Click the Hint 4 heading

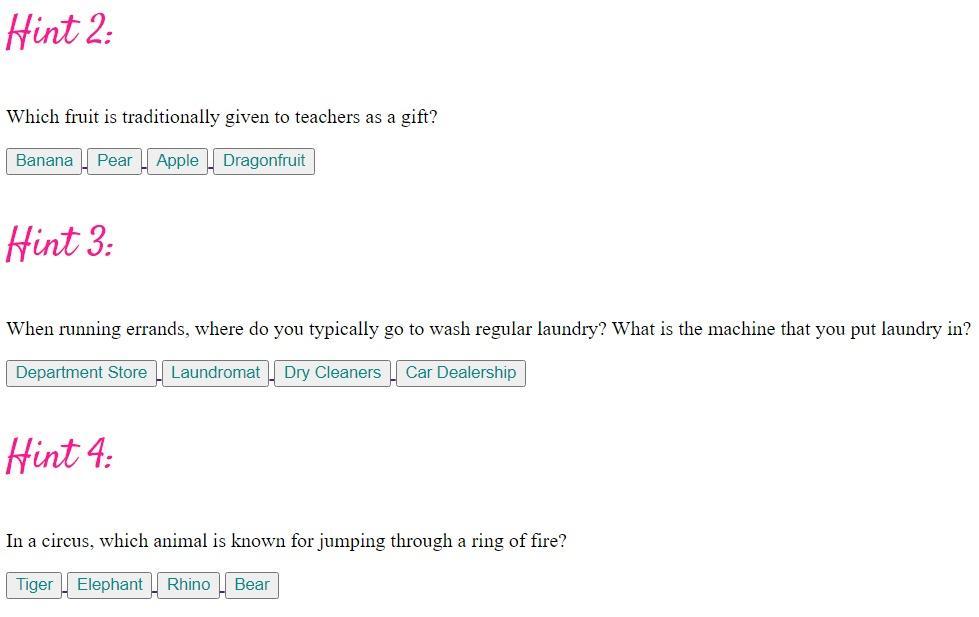60,455
